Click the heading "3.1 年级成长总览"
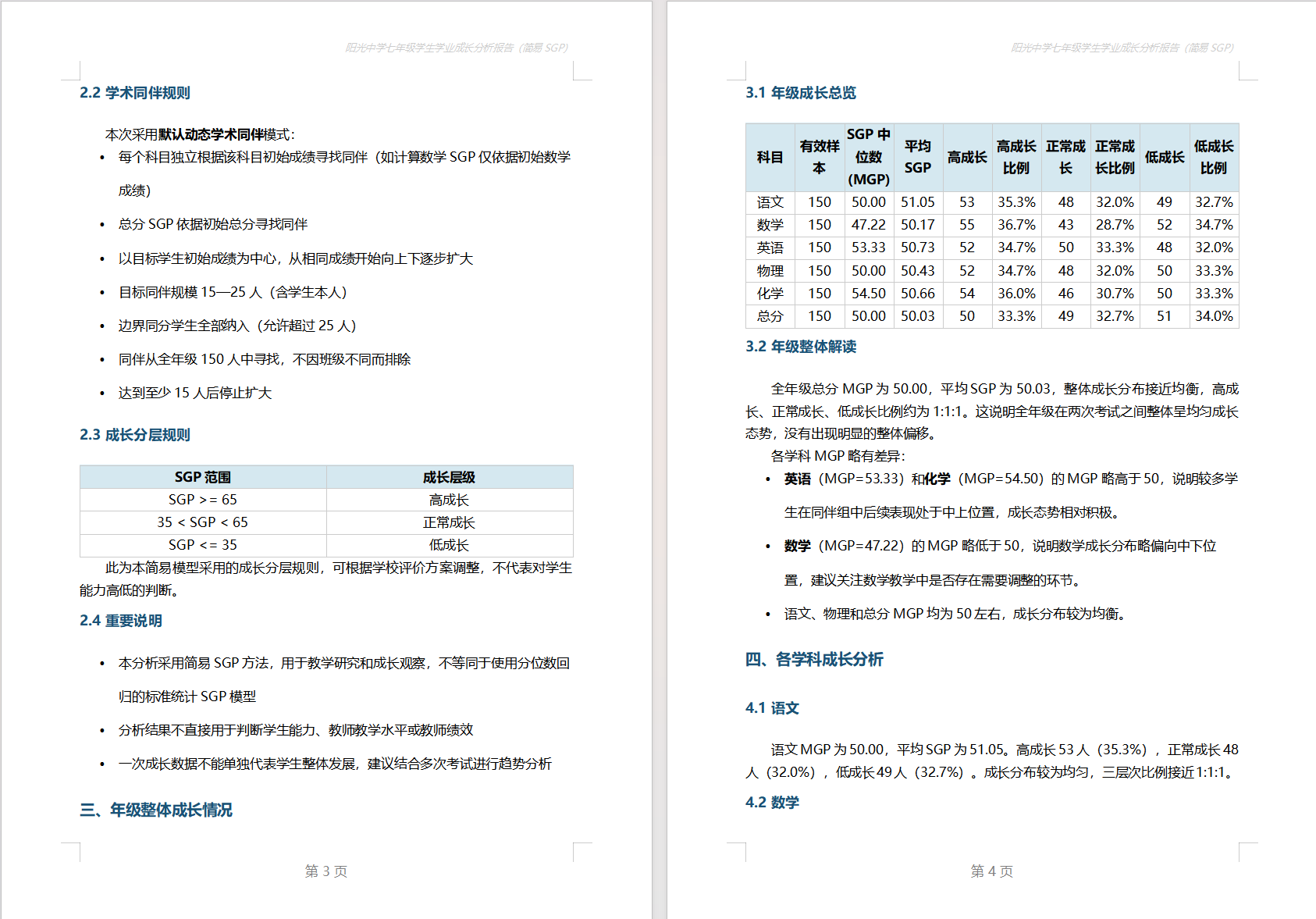This screenshot has height=919, width=1316. pos(801,93)
